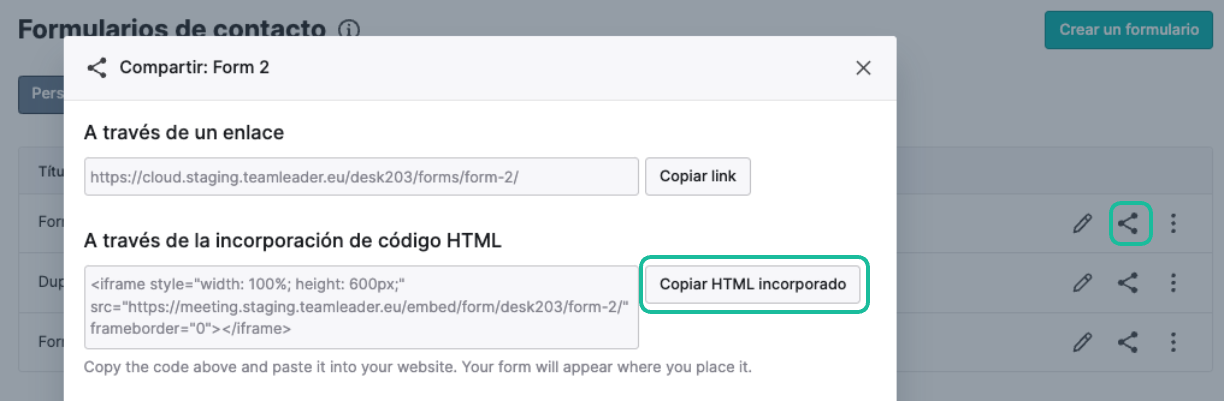Viewport: 1224px width, 401px height.
Task: Open the three-dot menu of first row
Action: [1174, 224]
